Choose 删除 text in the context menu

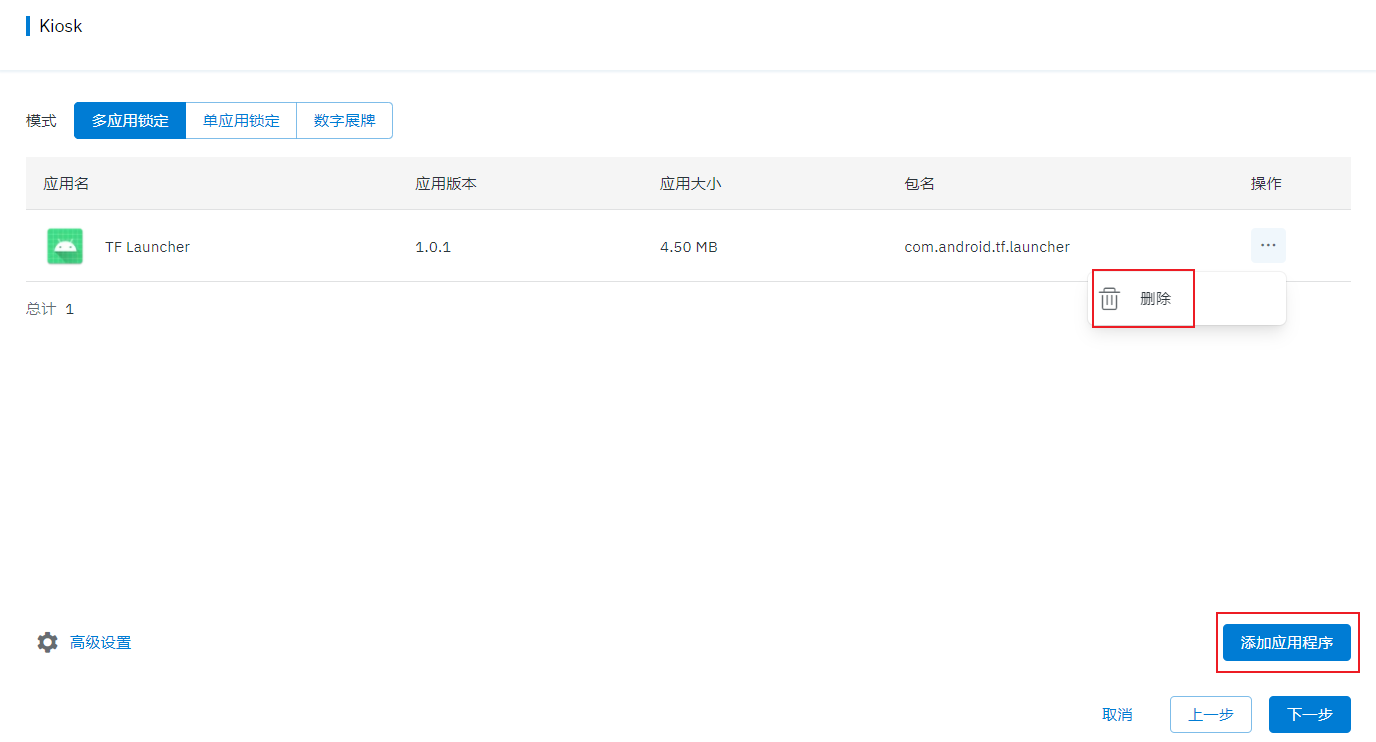coord(1155,299)
